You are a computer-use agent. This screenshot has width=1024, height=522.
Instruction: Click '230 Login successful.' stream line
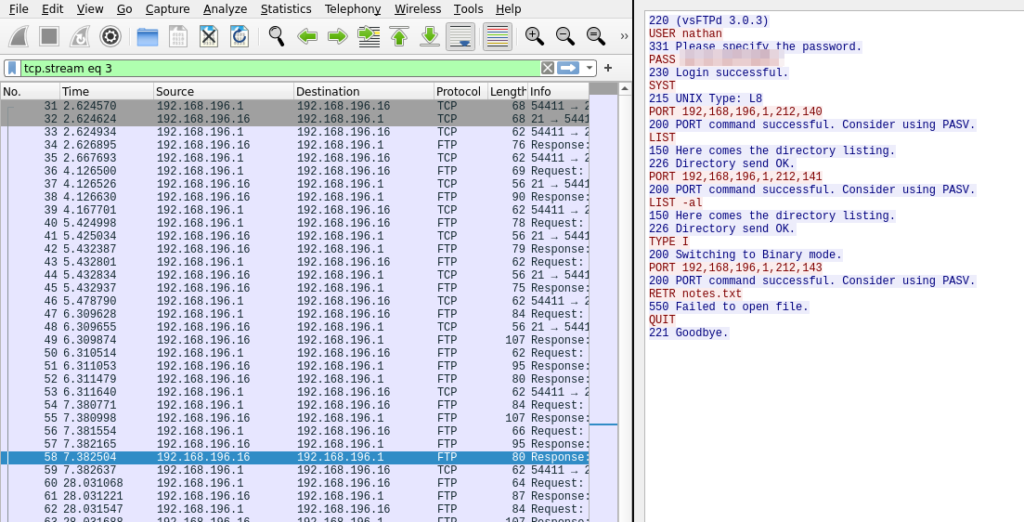click(x=718, y=73)
